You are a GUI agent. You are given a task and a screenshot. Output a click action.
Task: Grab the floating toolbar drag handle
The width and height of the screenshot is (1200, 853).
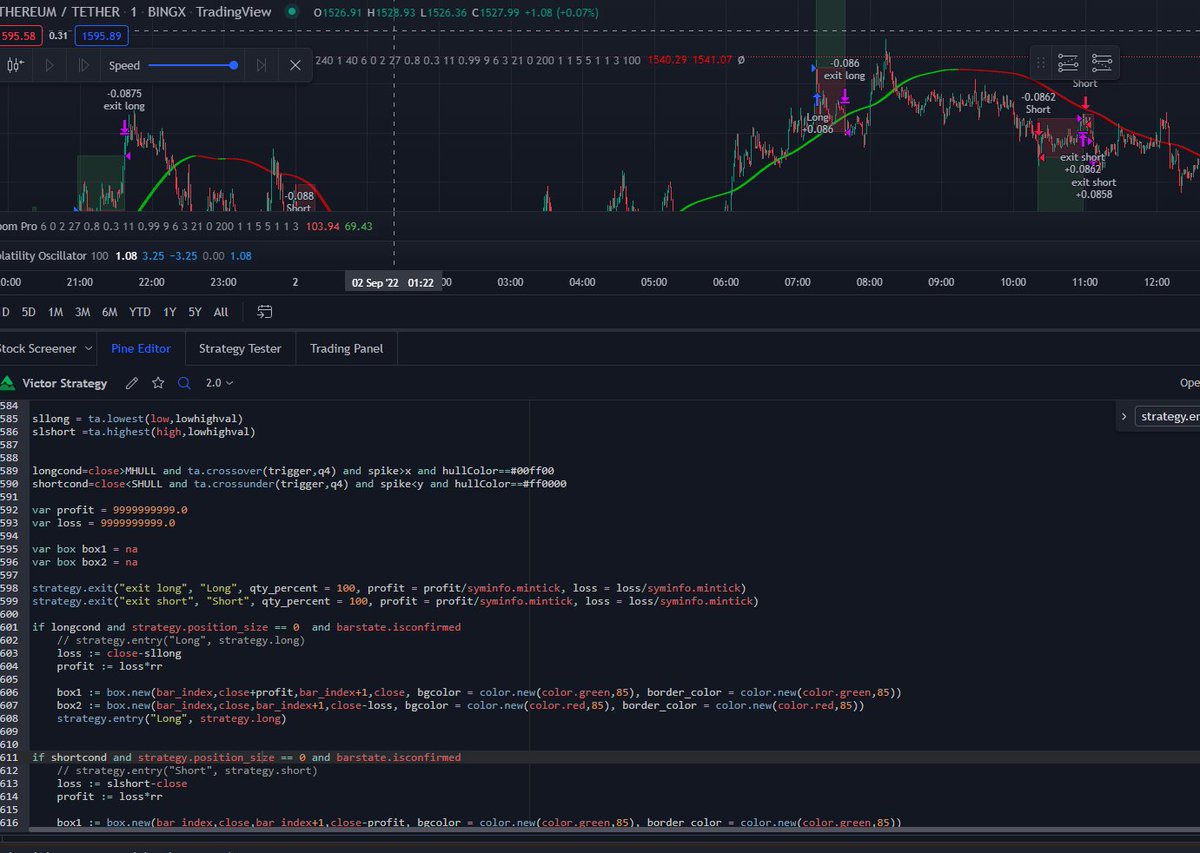(1040, 63)
